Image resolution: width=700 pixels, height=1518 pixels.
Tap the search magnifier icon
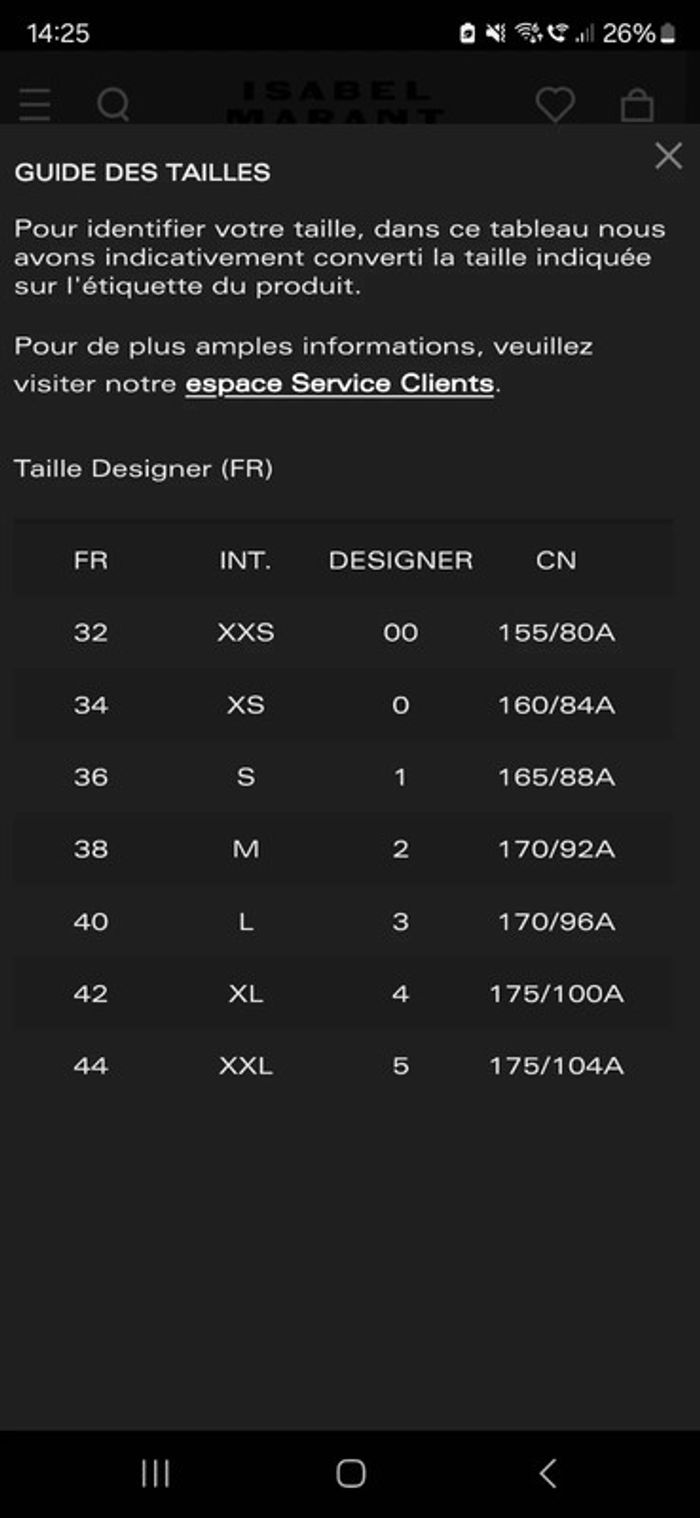pos(113,104)
